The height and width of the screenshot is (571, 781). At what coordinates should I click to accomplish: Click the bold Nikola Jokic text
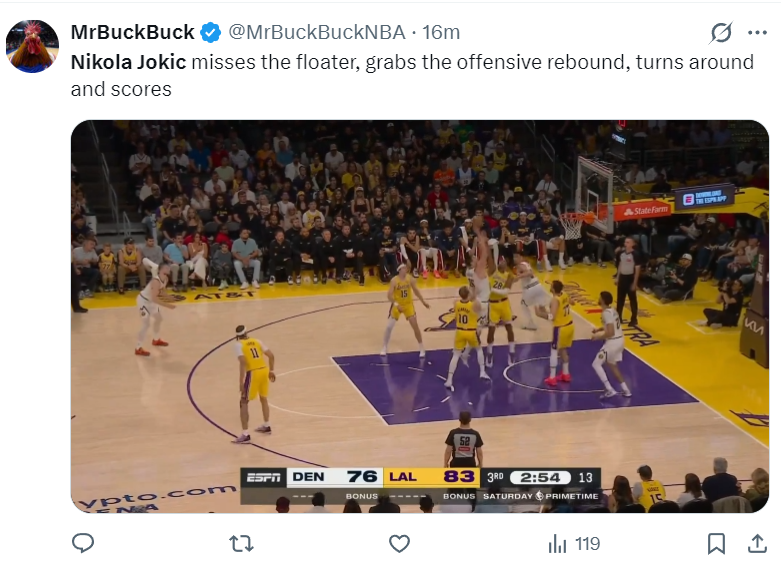coord(128,62)
